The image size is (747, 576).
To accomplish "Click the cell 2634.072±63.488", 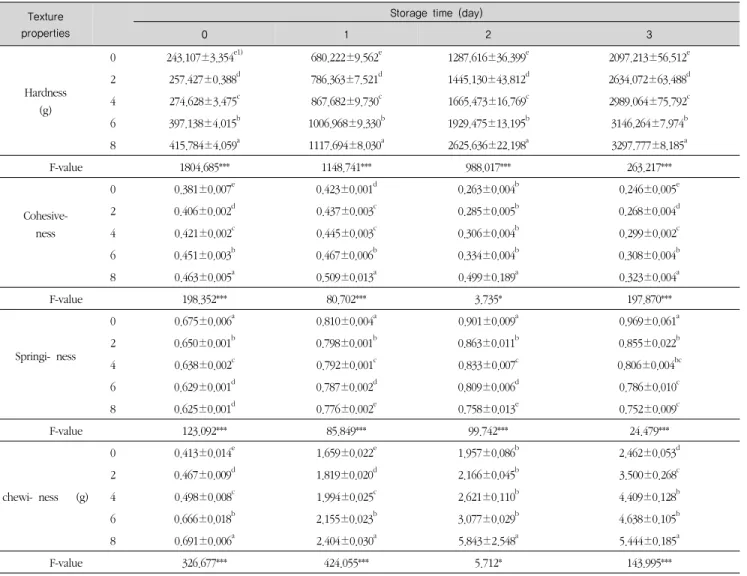I will [649, 79].
